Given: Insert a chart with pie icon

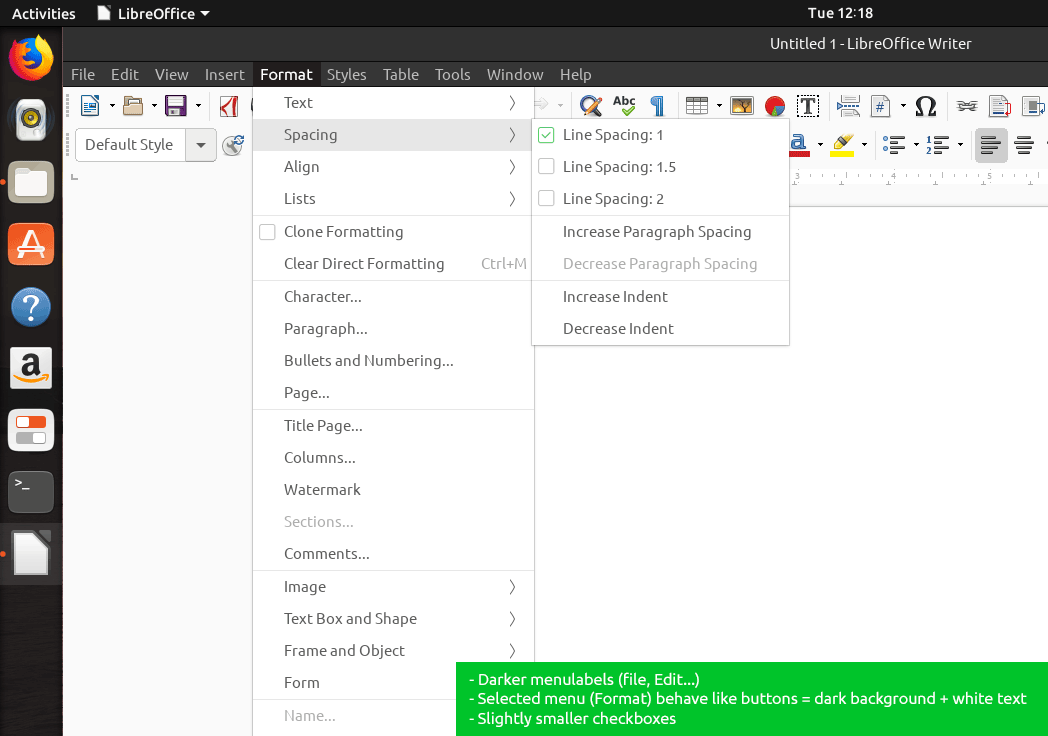Looking at the screenshot, I should click(x=775, y=106).
